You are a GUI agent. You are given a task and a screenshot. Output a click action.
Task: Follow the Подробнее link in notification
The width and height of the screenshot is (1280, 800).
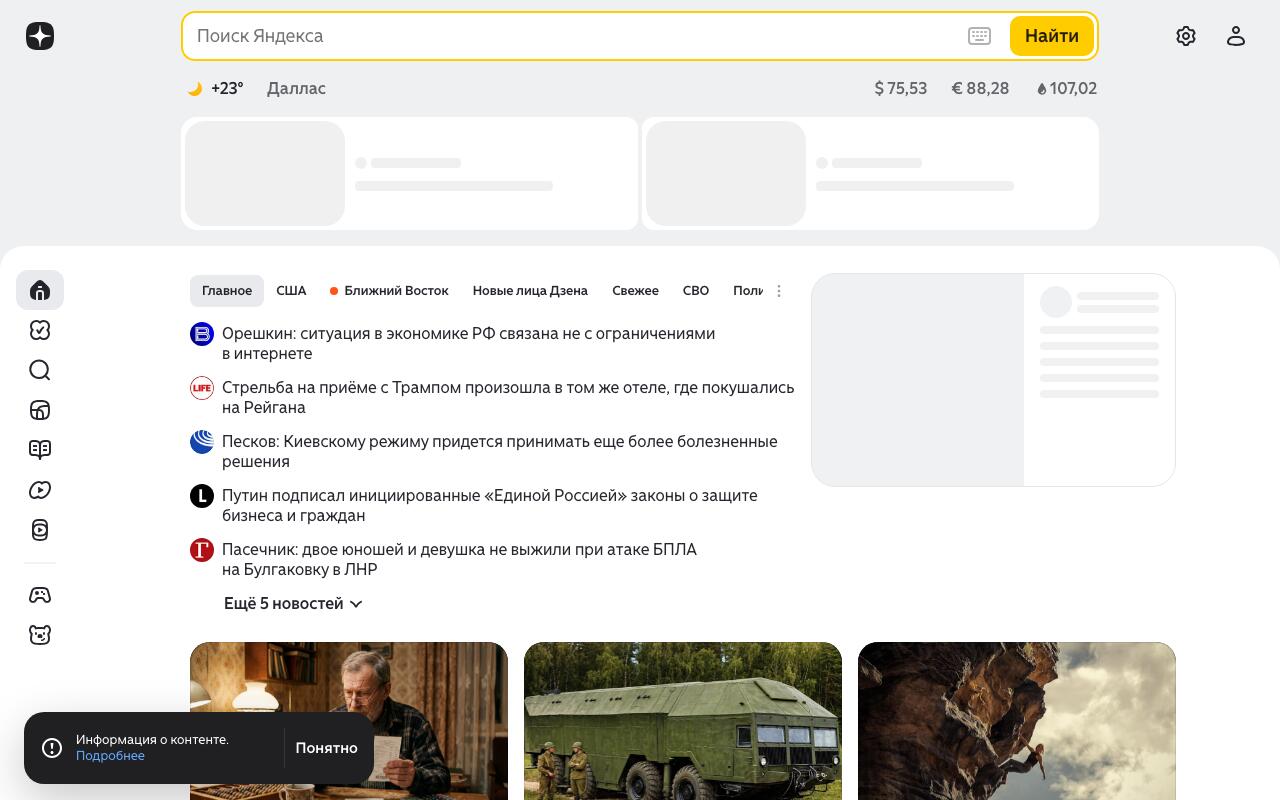pos(110,756)
